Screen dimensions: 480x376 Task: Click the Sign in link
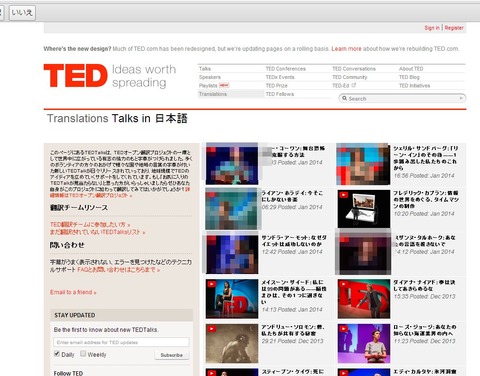coord(432,28)
